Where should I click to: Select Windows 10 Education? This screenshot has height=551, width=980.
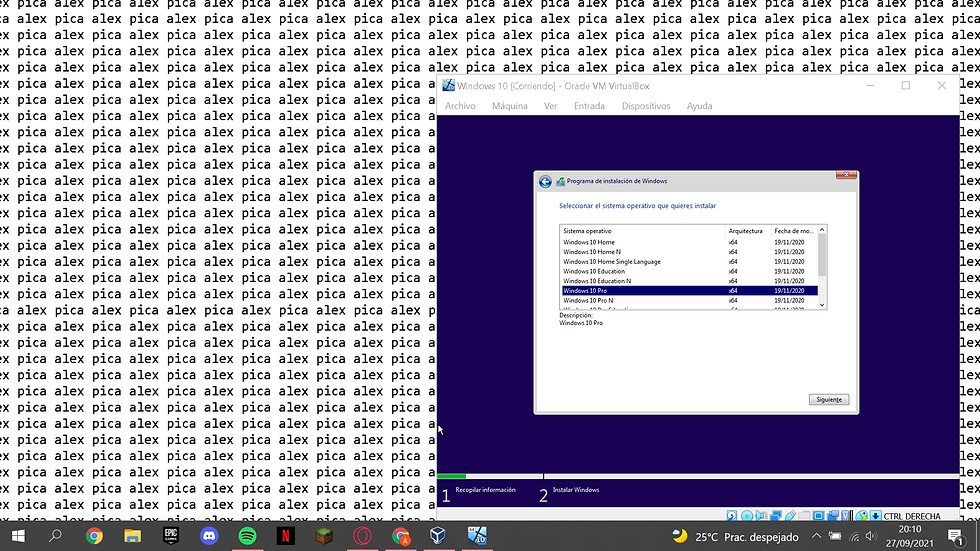point(690,271)
